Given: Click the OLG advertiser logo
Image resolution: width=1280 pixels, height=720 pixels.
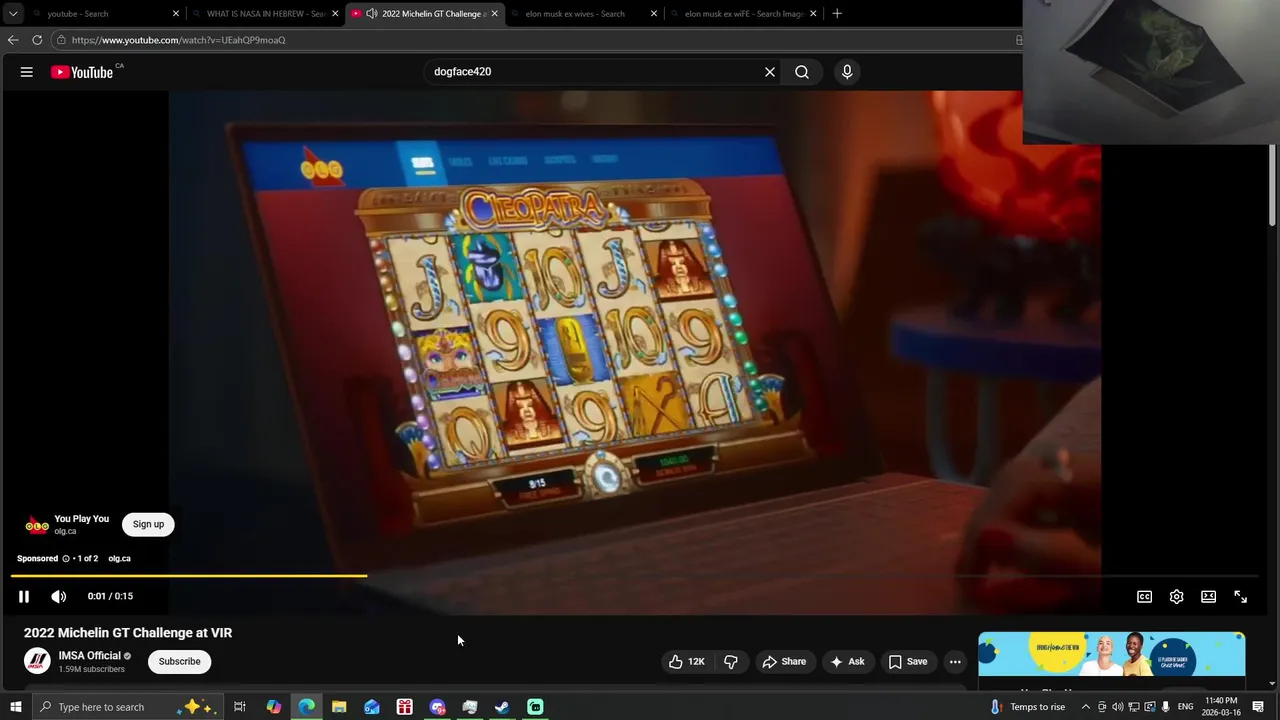Looking at the screenshot, I should click(37, 525).
